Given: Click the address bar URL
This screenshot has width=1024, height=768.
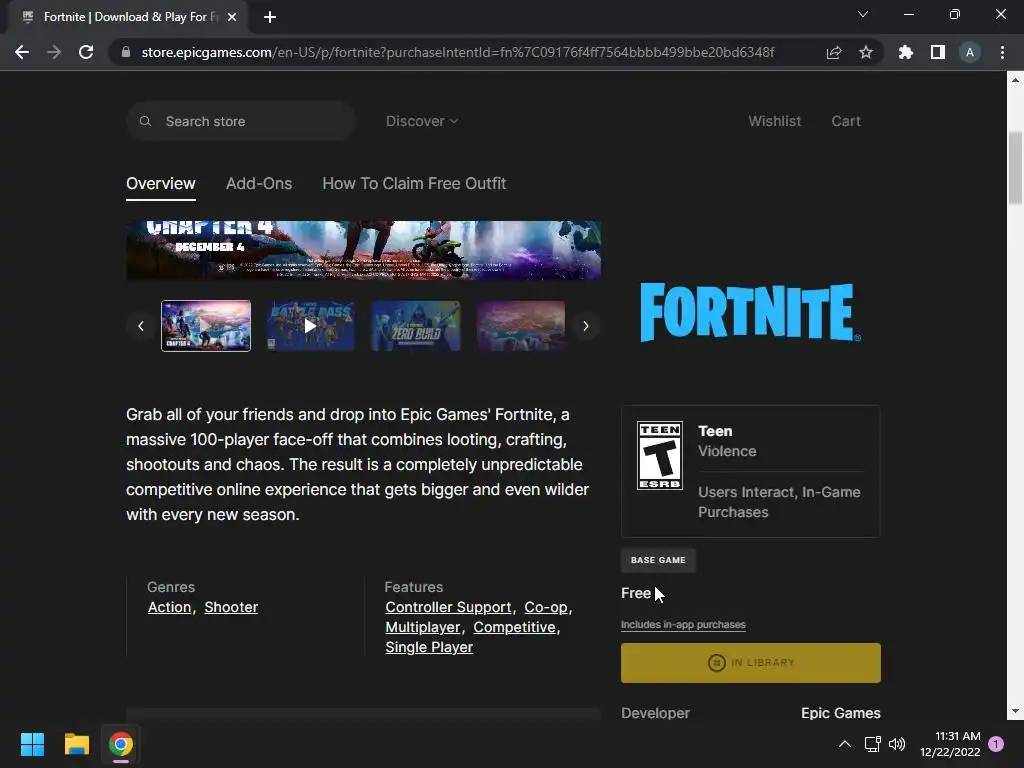Looking at the screenshot, I should (457, 52).
